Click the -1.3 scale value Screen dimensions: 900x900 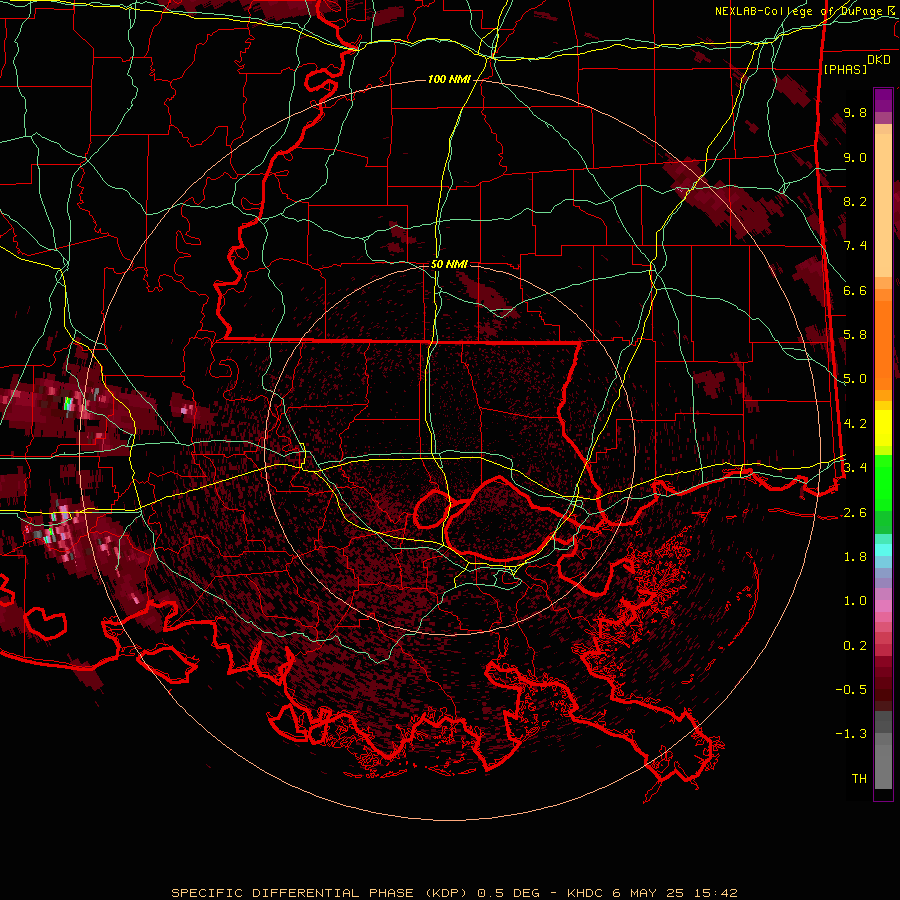pos(851,734)
